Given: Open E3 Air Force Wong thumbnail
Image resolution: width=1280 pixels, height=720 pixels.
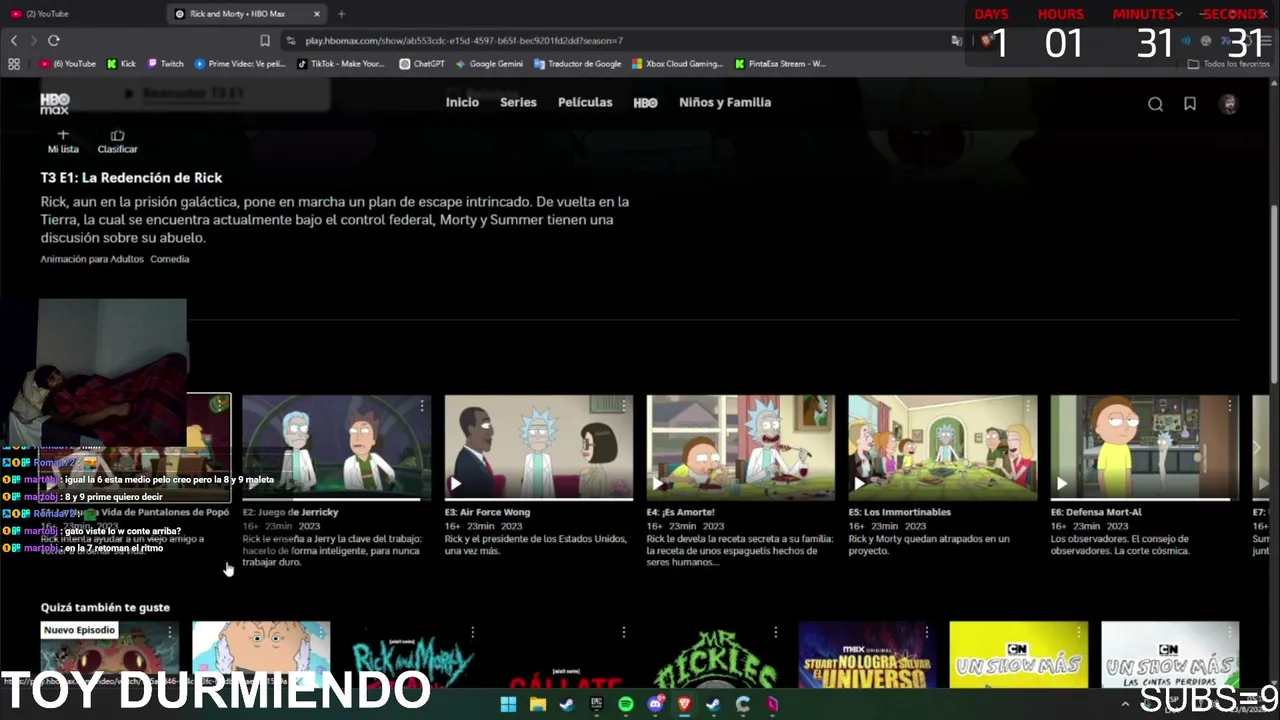Looking at the screenshot, I should point(538,447).
